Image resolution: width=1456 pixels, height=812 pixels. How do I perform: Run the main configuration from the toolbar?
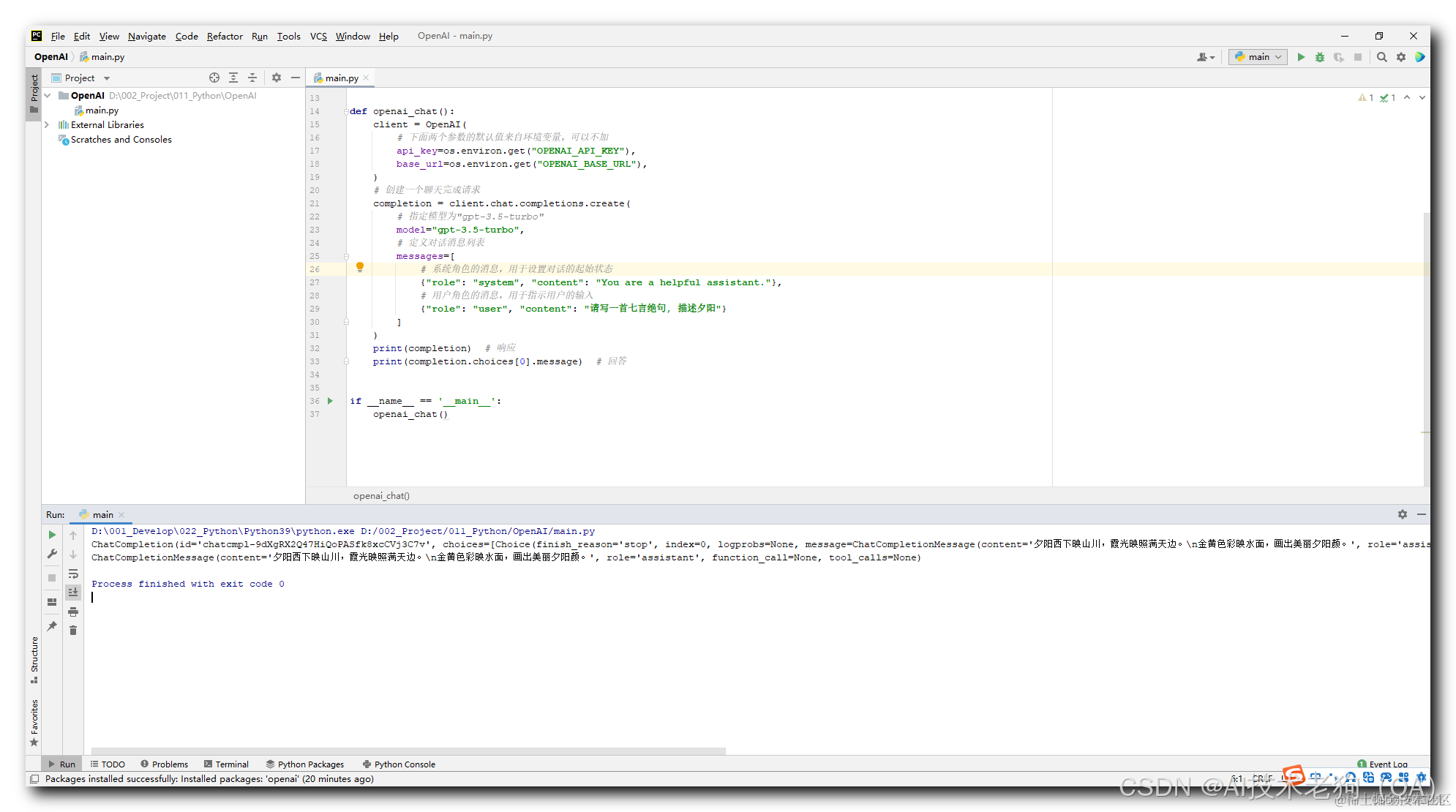[x=1301, y=57]
